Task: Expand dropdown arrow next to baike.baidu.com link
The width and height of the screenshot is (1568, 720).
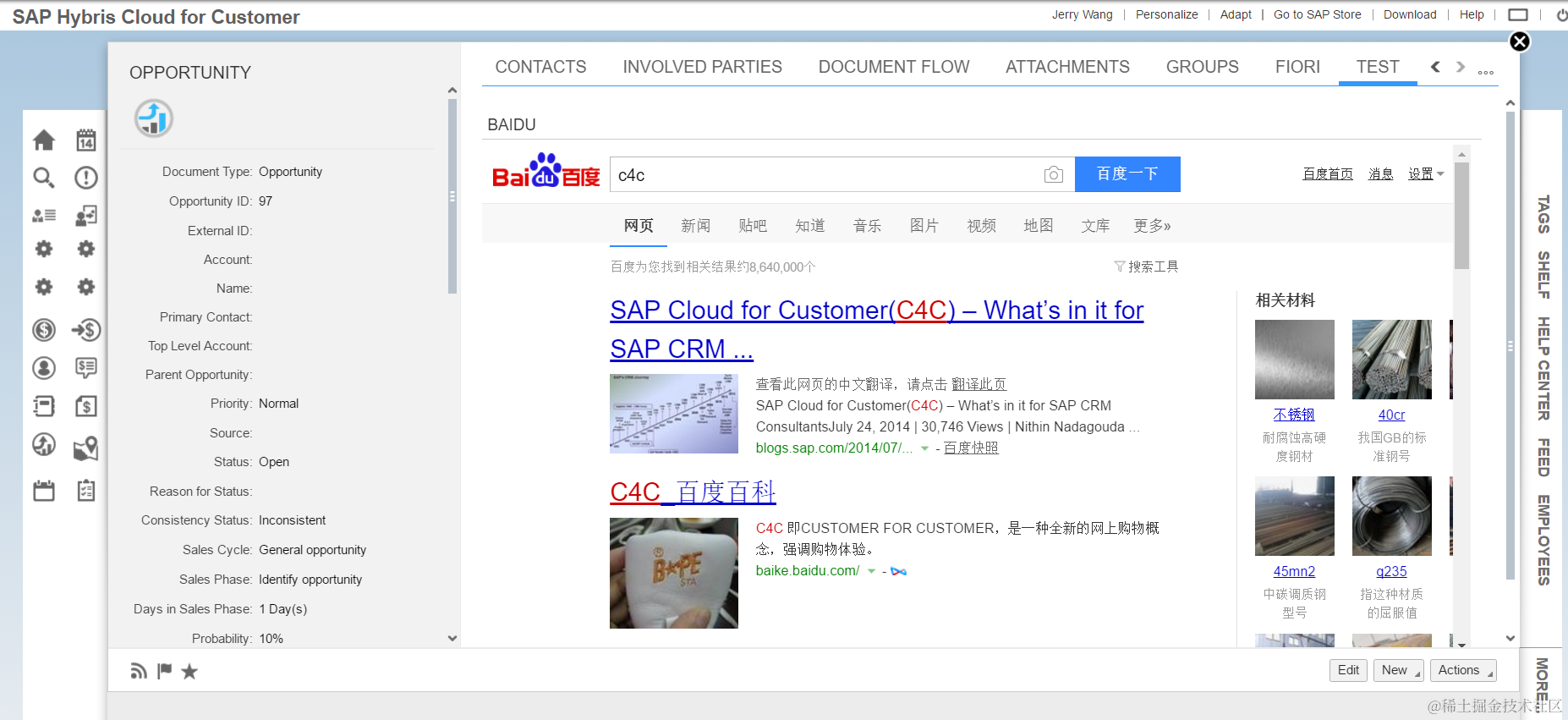Action: click(871, 571)
